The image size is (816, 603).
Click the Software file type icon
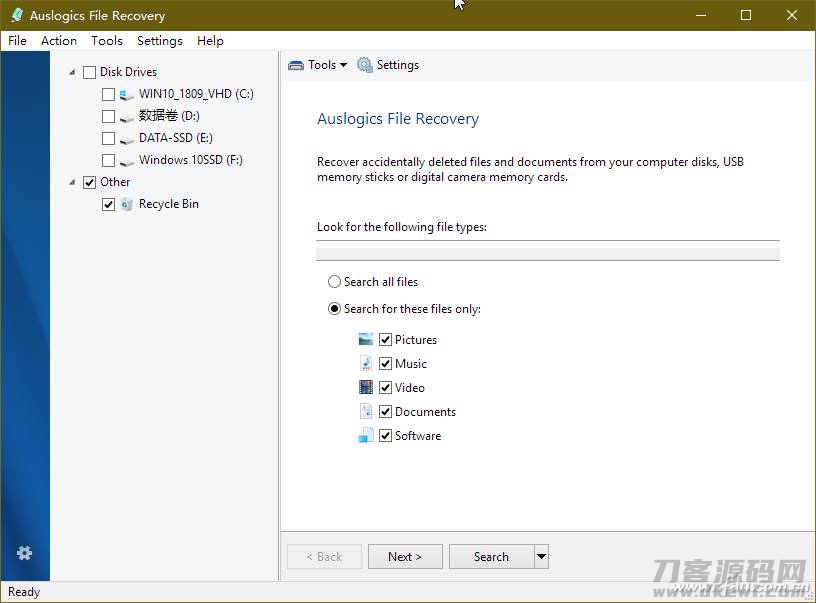click(366, 435)
